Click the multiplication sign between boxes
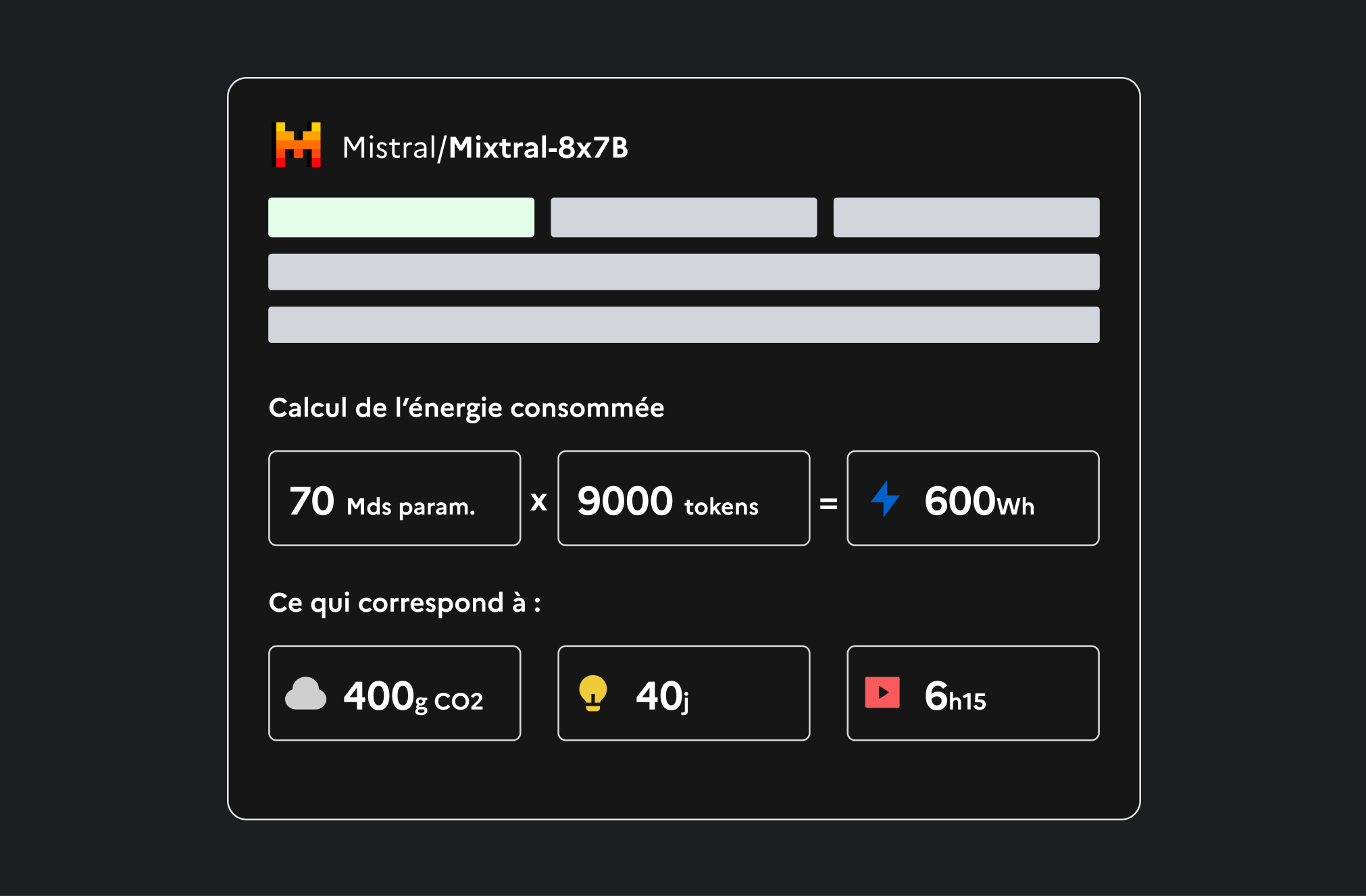 [x=538, y=502]
